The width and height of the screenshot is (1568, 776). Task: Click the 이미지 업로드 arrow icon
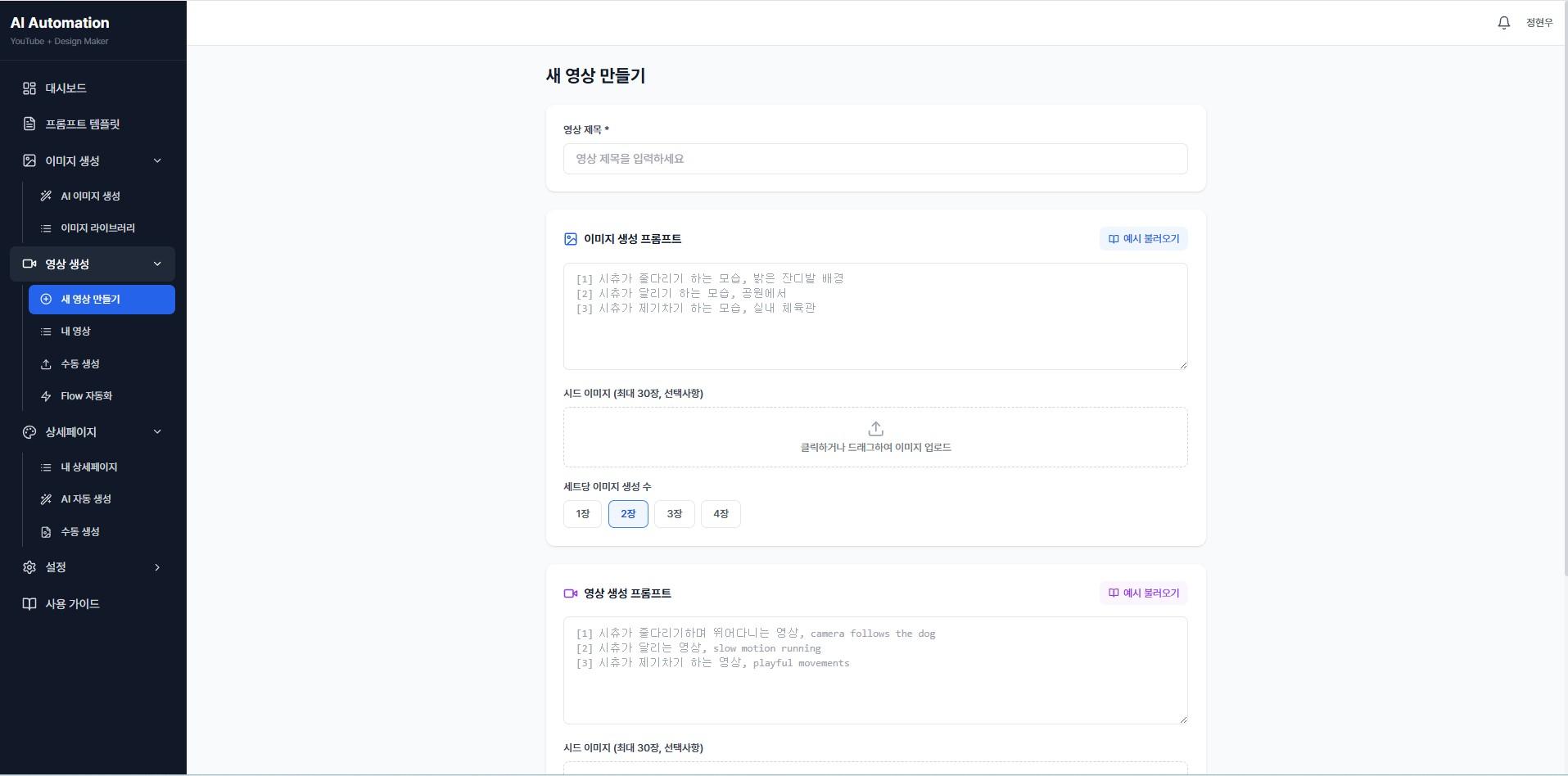click(875, 429)
